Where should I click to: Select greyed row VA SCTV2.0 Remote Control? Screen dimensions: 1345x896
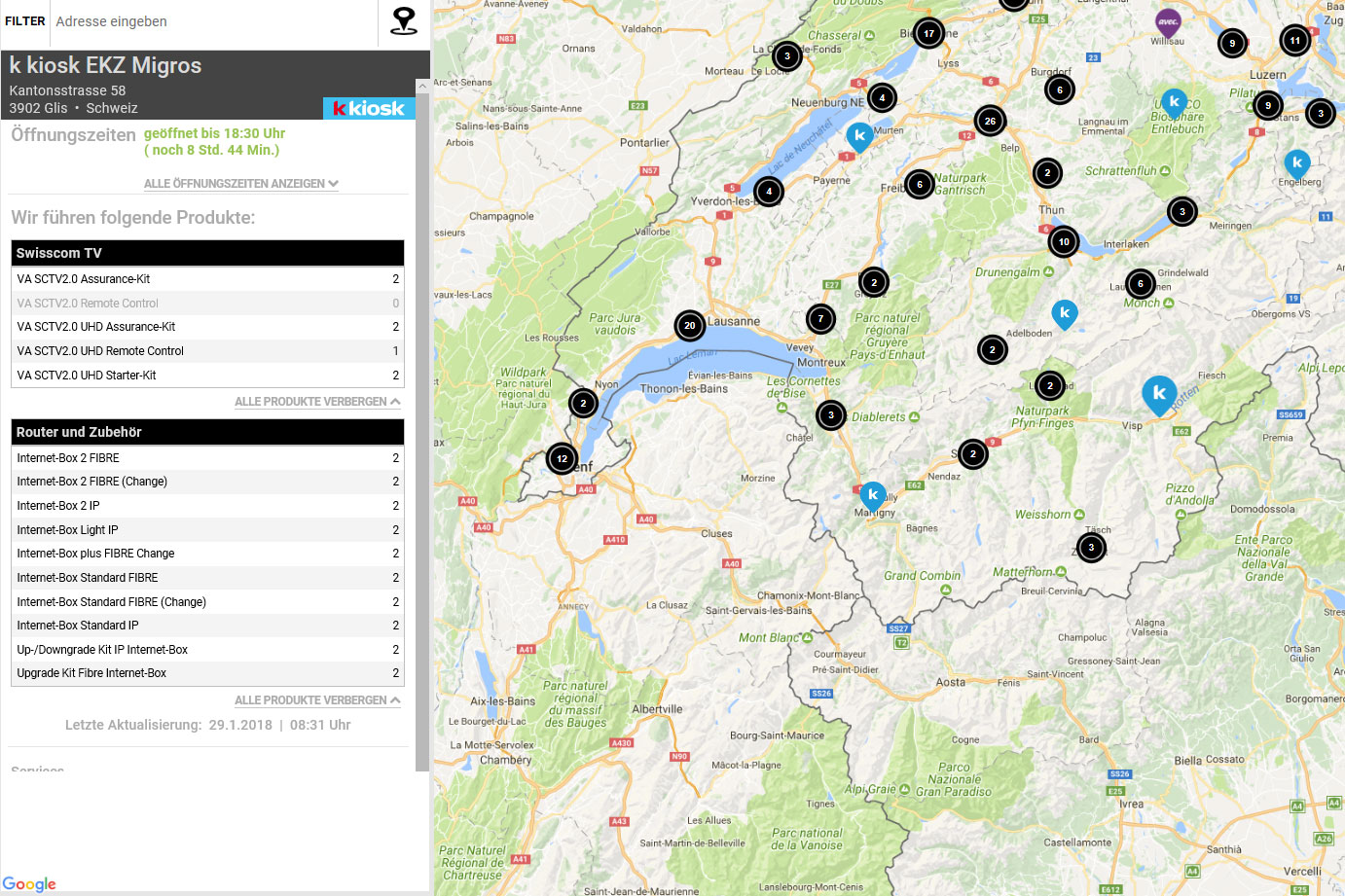[x=207, y=304]
